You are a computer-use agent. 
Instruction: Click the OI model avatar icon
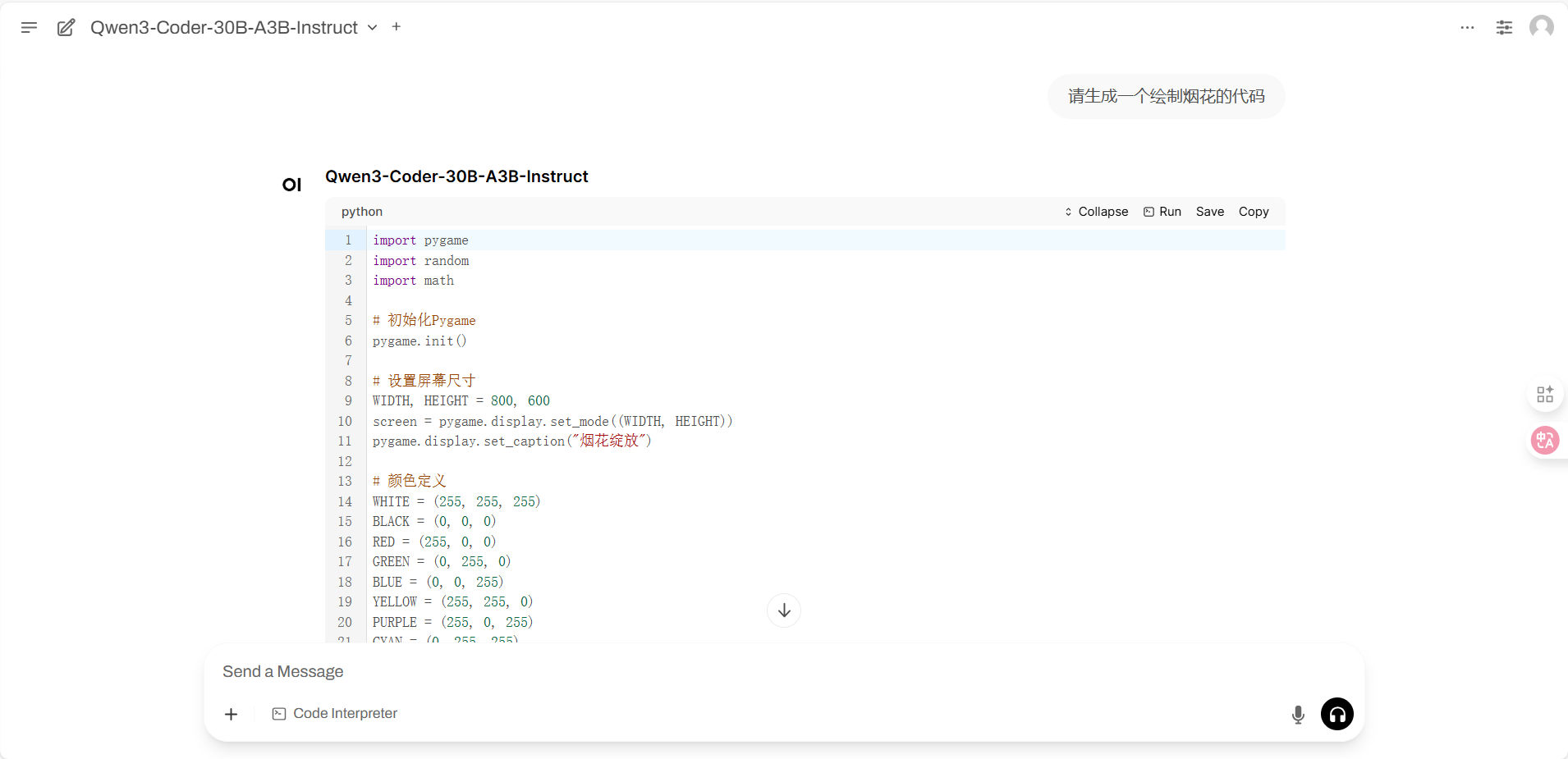(292, 185)
